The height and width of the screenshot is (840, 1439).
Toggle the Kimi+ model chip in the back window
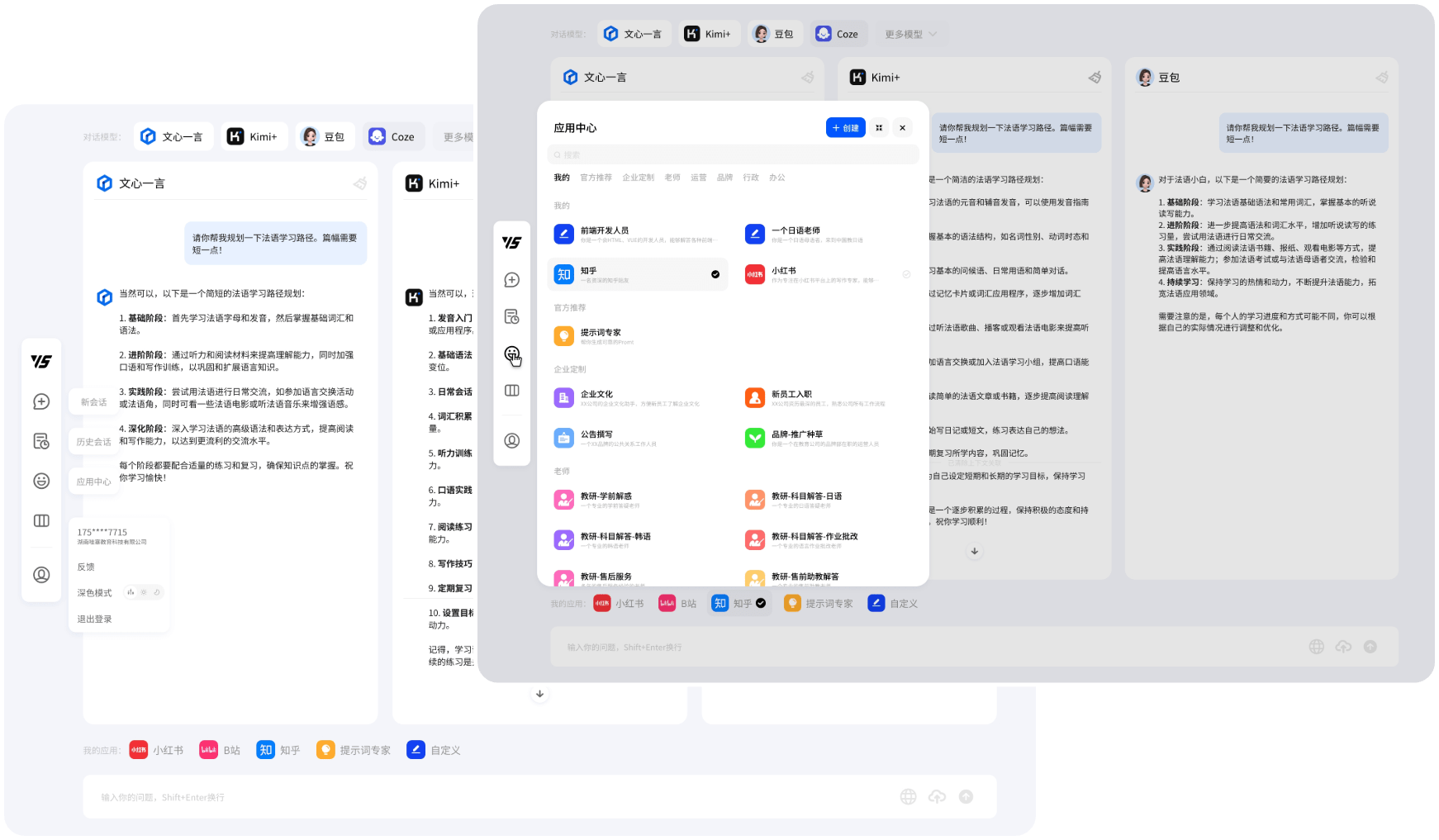254,136
